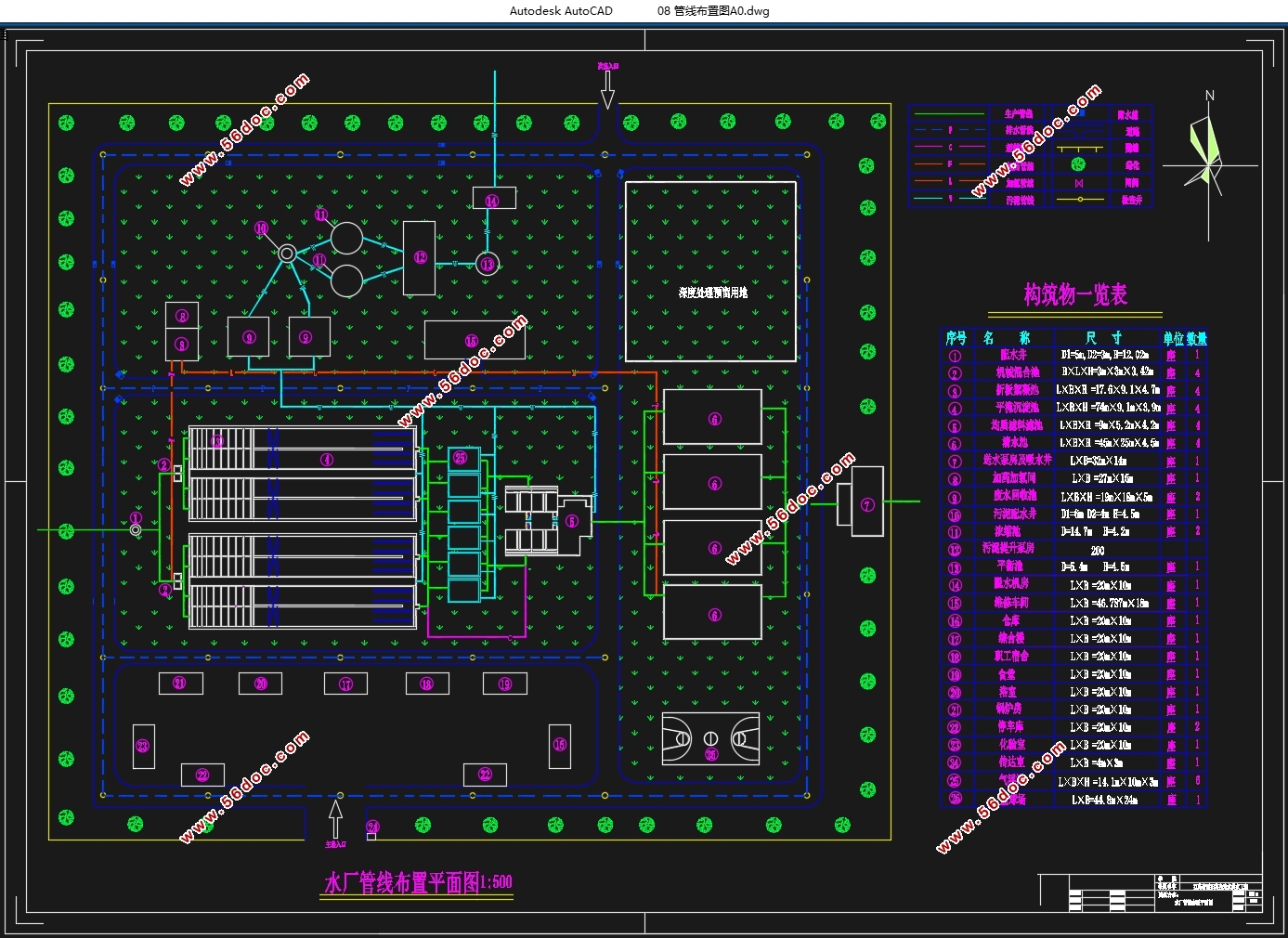Image resolution: width=1288 pixels, height=938 pixels.
Task: Select the table cell 化验室
Action: click(x=1011, y=744)
